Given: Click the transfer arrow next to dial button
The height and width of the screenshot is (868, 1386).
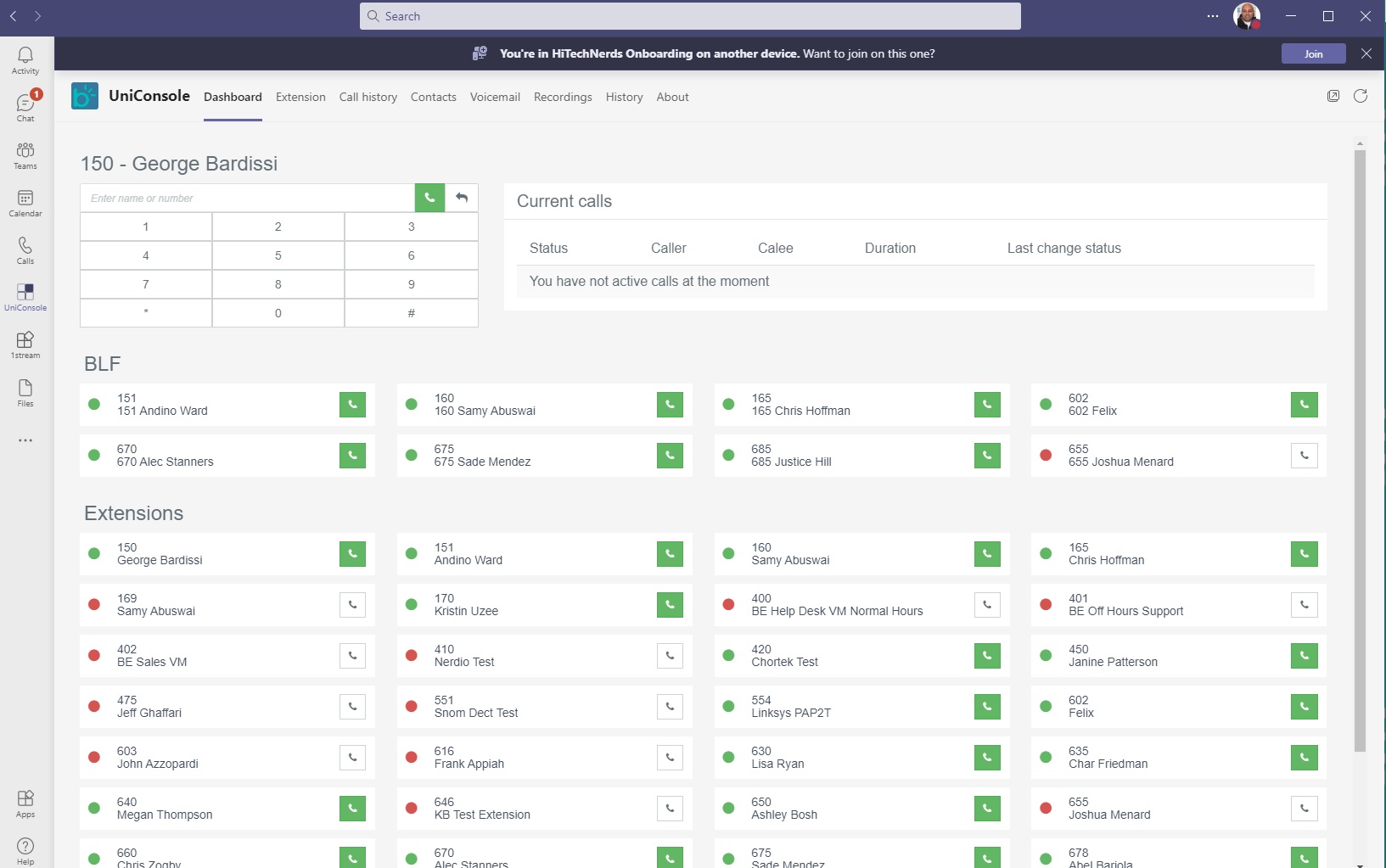Looking at the screenshot, I should (462, 198).
